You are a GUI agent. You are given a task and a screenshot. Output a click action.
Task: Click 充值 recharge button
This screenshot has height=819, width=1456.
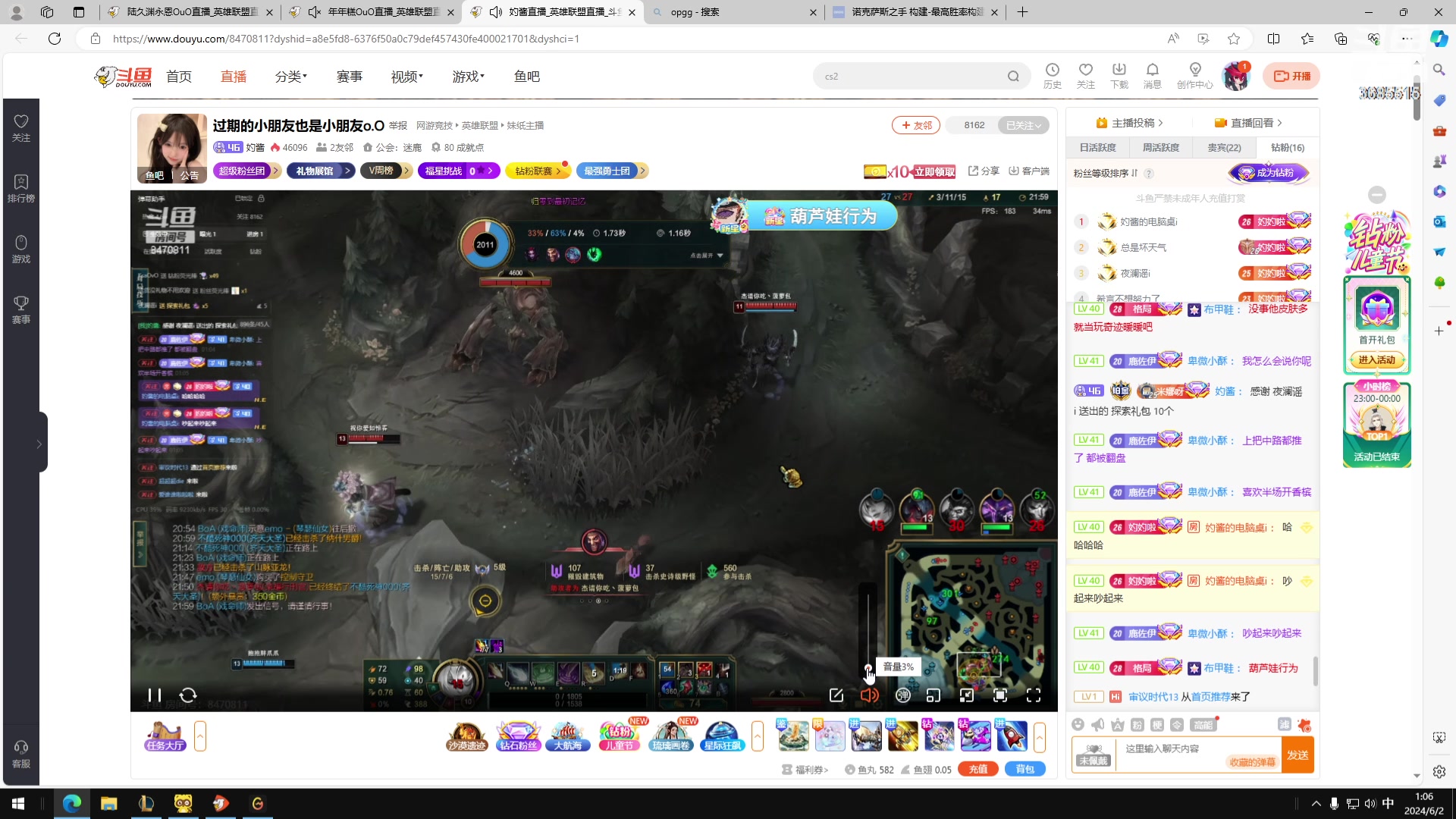tap(978, 769)
